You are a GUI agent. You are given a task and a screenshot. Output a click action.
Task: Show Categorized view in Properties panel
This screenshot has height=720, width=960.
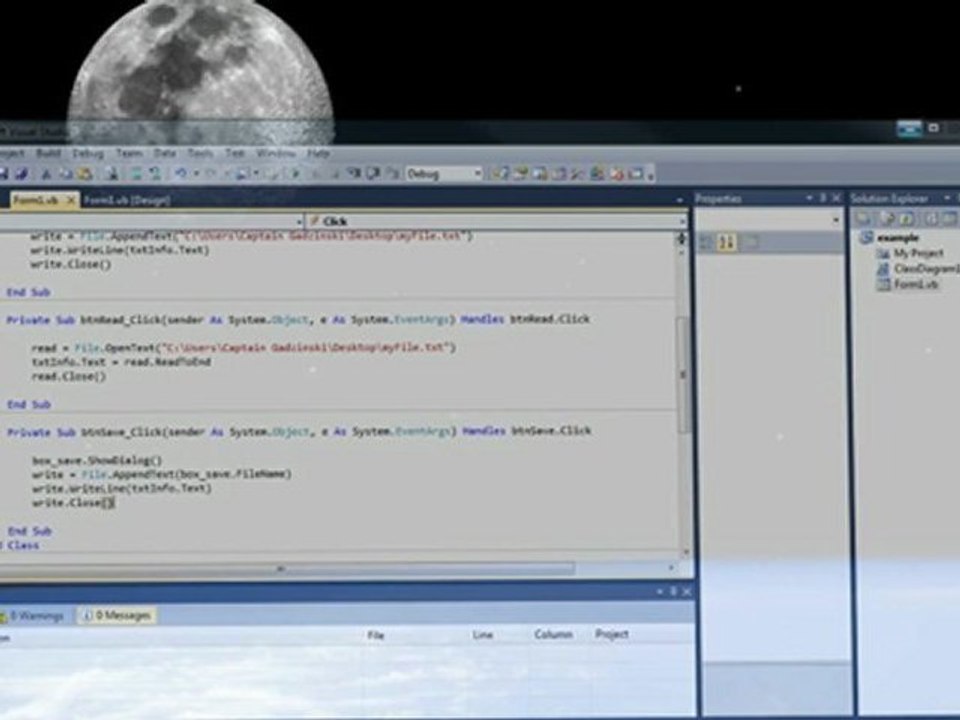(707, 242)
